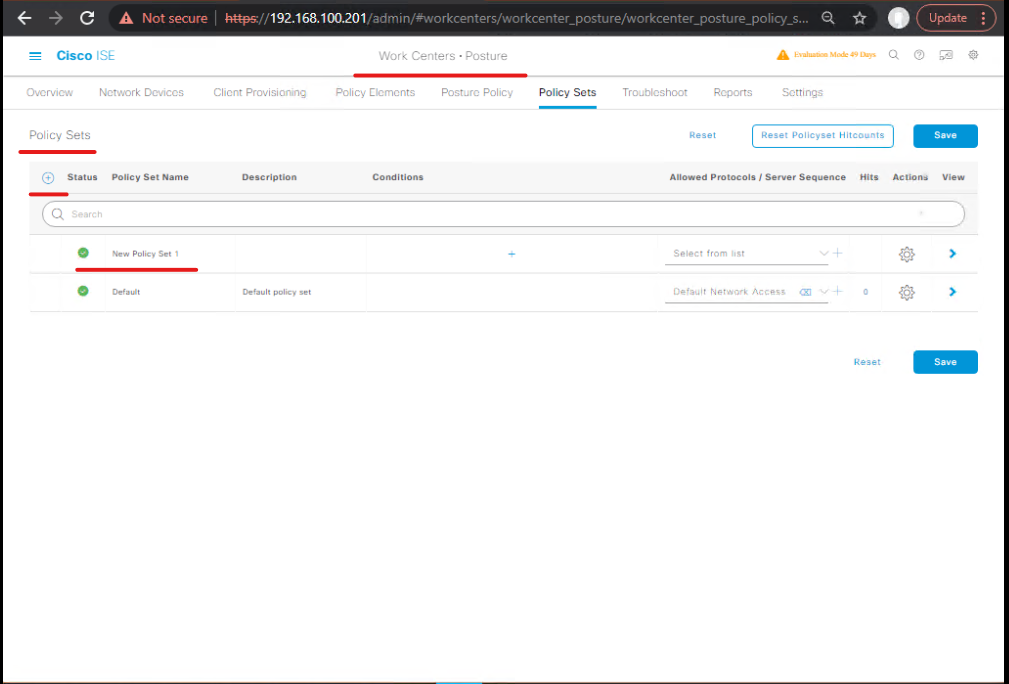
Task: Click status icon of New Policy Set 1
Action: (x=83, y=253)
